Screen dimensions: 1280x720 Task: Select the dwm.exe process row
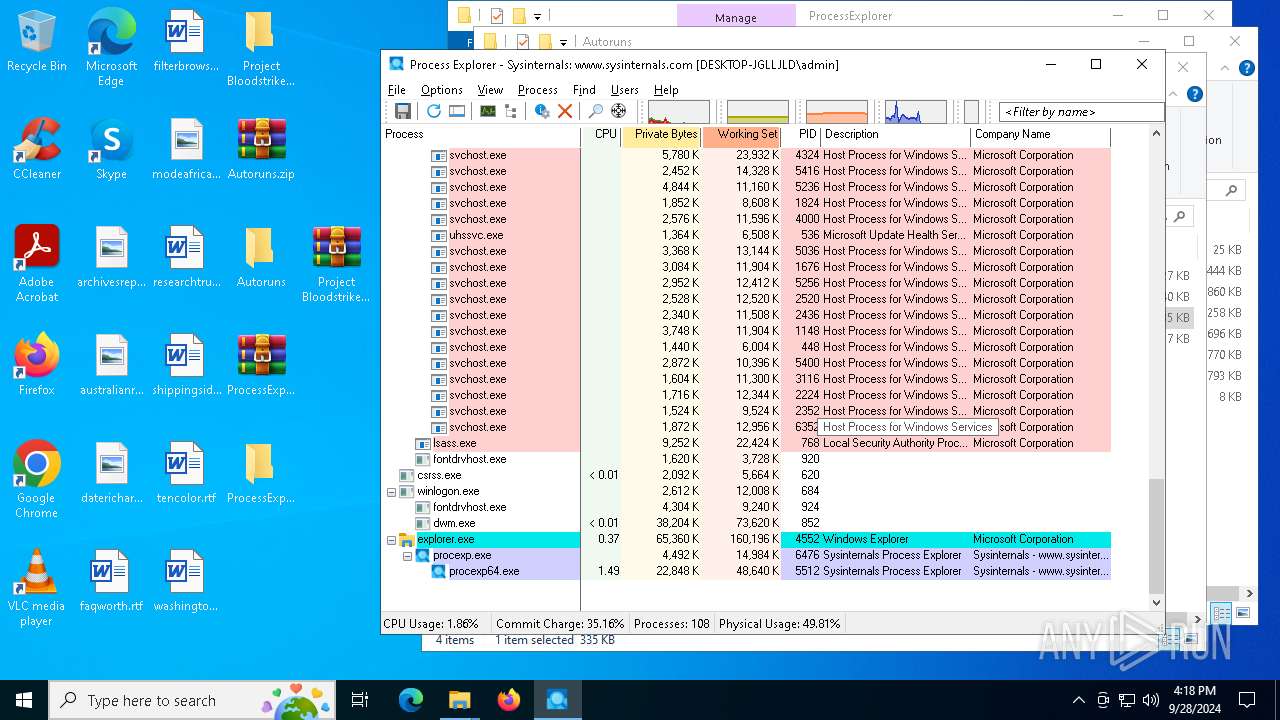[746, 523]
